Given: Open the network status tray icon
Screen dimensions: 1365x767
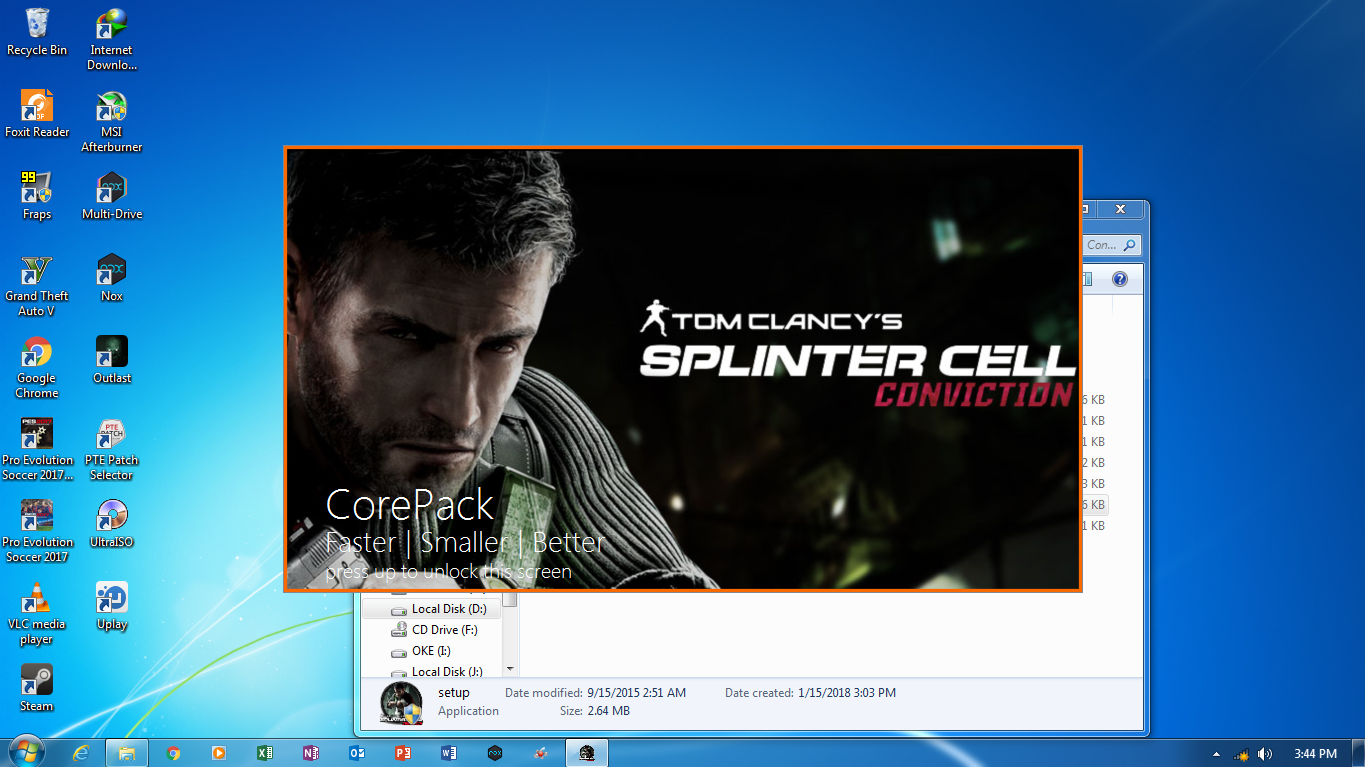Looking at the screenshot, I should point(1242,753).
